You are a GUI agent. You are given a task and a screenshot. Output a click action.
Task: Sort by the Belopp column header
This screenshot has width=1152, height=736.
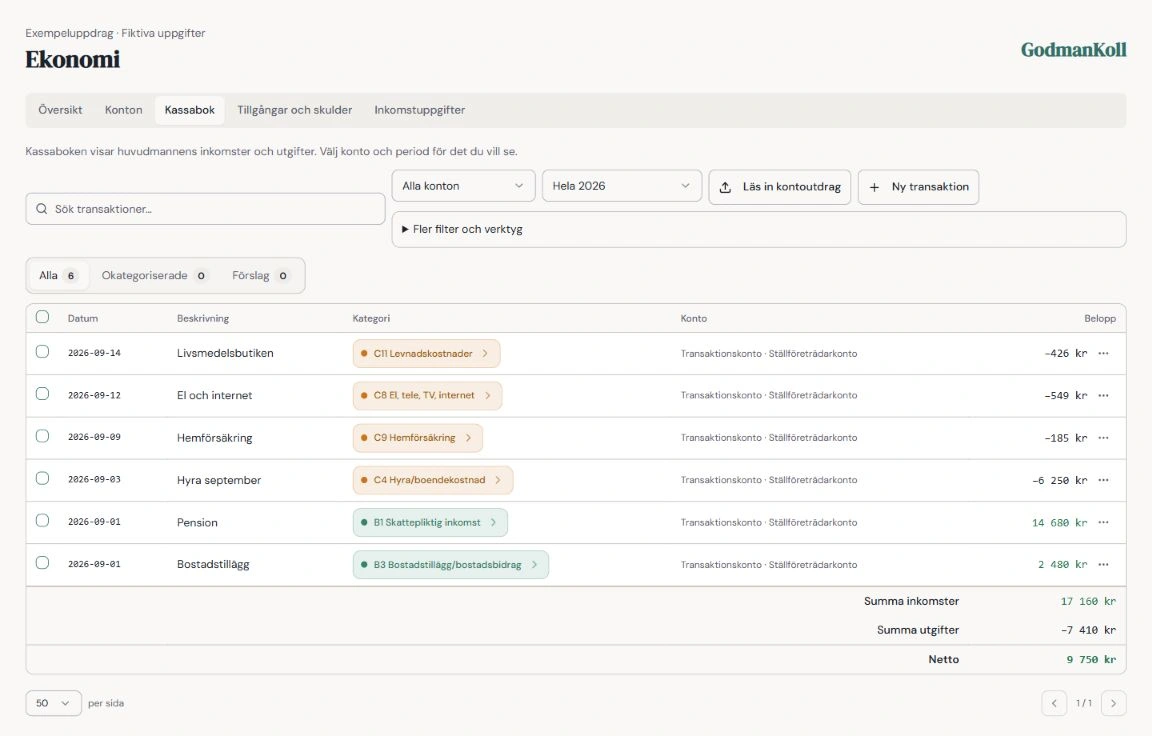1100,318
